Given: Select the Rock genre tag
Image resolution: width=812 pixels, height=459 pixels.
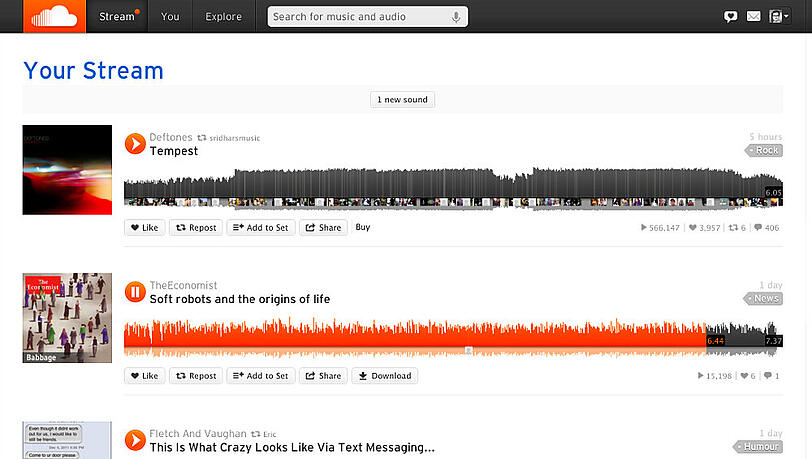Looking at the screenshot, I should click(764, 151).
